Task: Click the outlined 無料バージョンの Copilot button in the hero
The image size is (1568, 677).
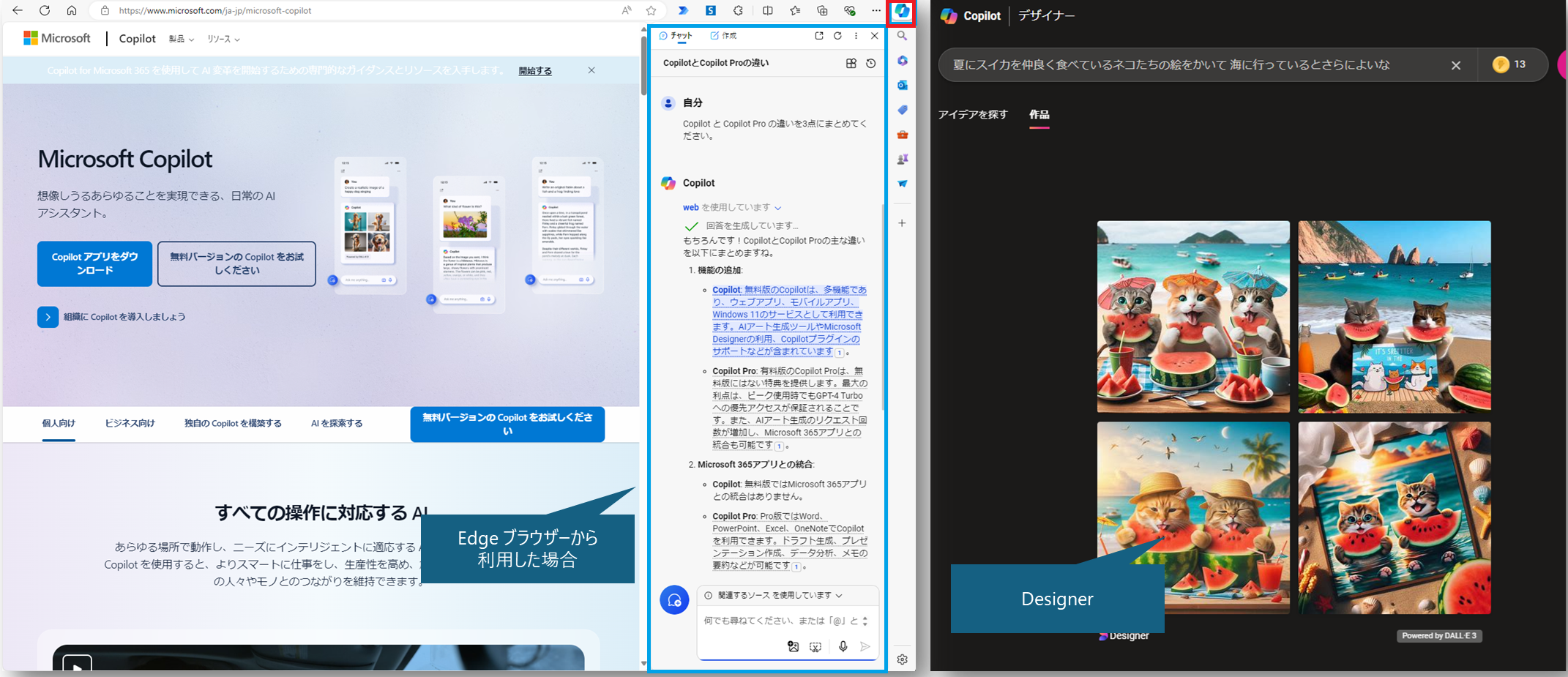Action: (236, 263)
